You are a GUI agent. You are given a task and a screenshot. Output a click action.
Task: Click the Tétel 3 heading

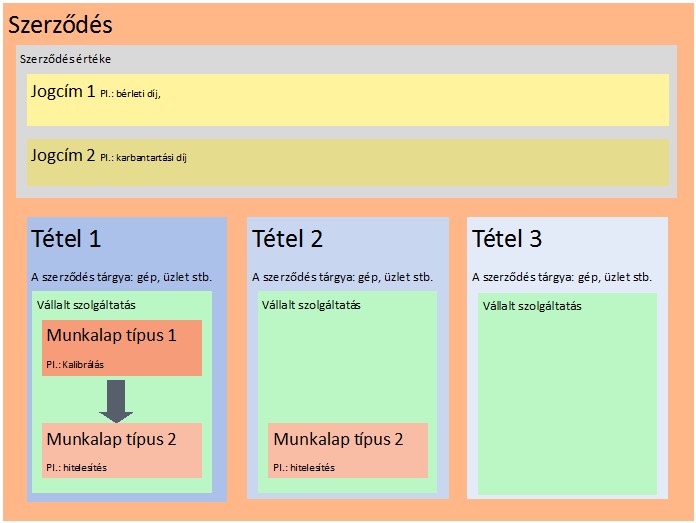point(507,239)
